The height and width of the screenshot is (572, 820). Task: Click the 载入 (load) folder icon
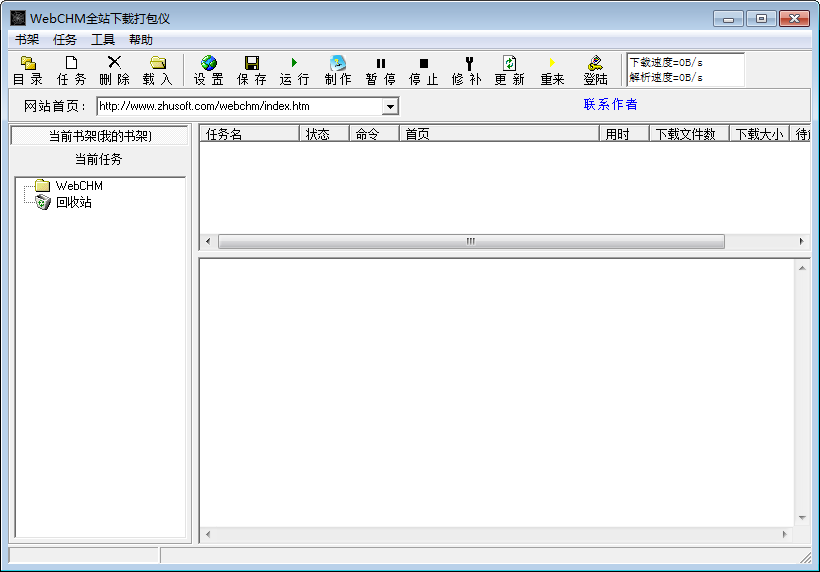pos(157,70)
